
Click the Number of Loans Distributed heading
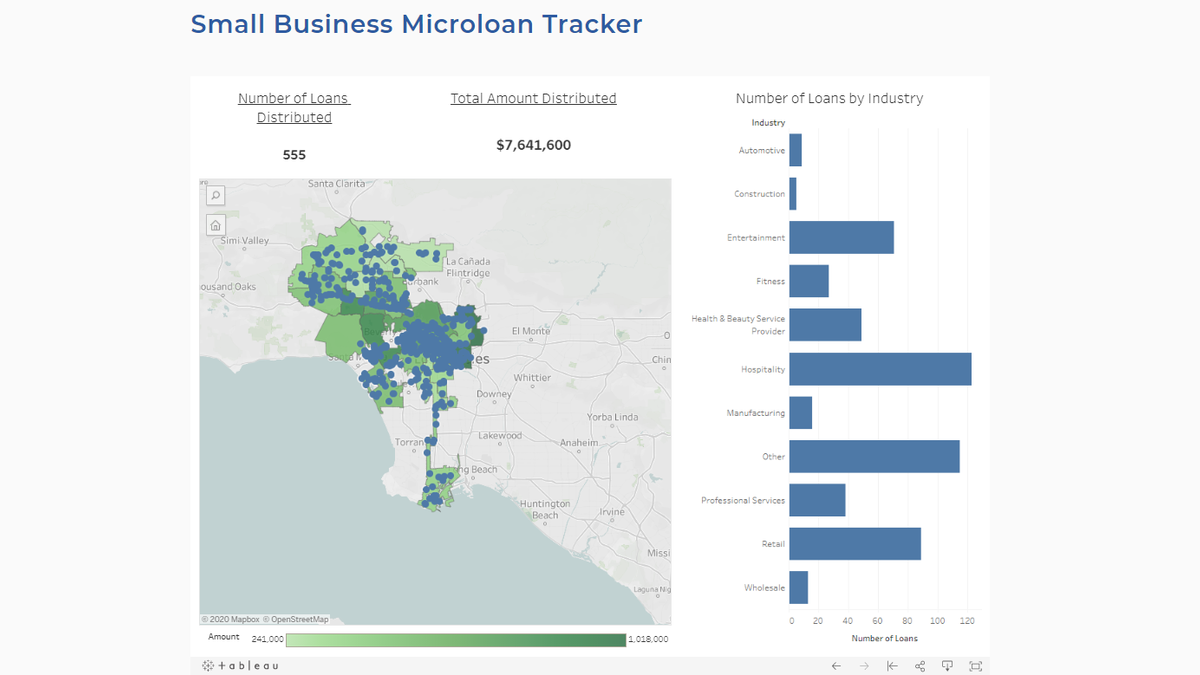(294, 108)
